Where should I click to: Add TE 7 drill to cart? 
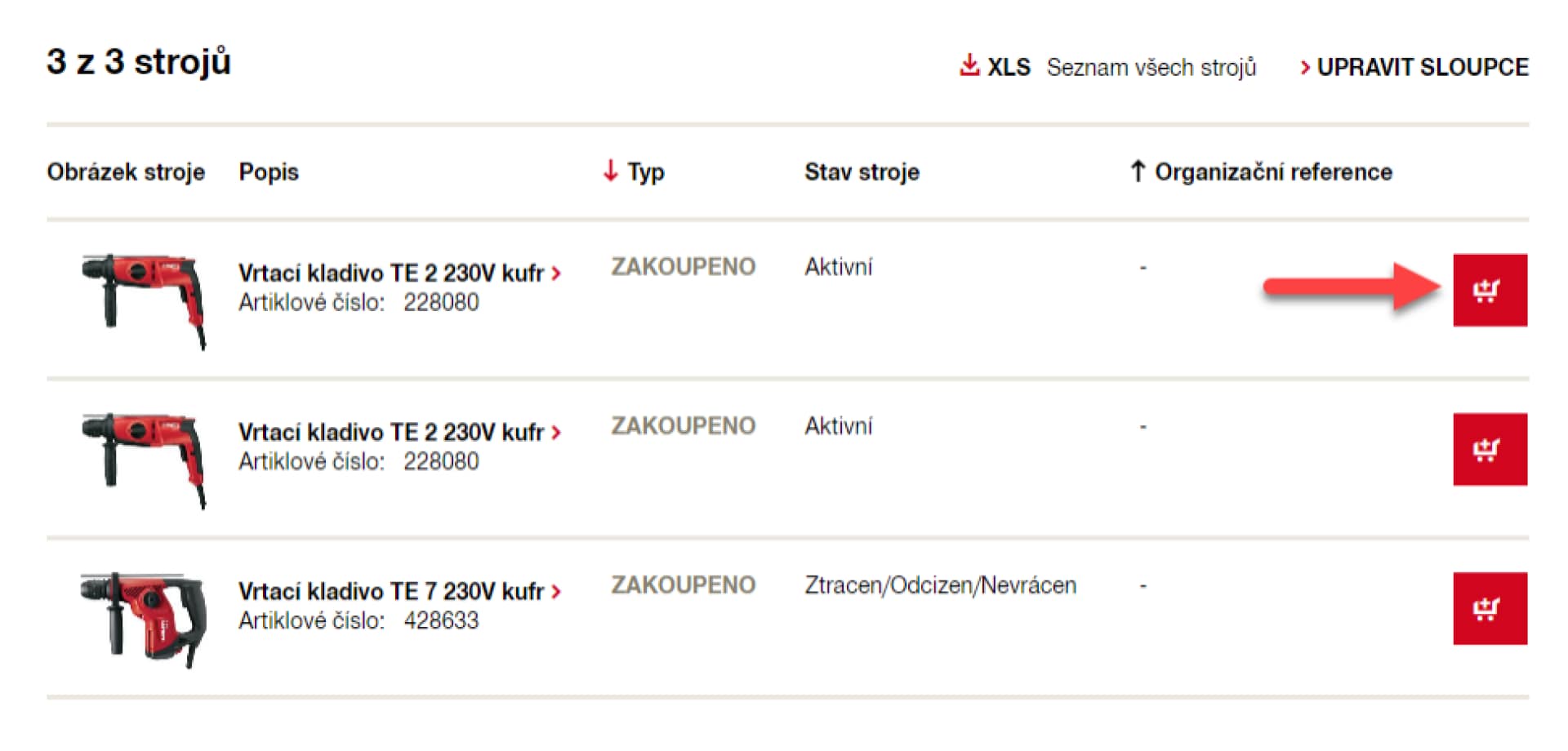1490,608
